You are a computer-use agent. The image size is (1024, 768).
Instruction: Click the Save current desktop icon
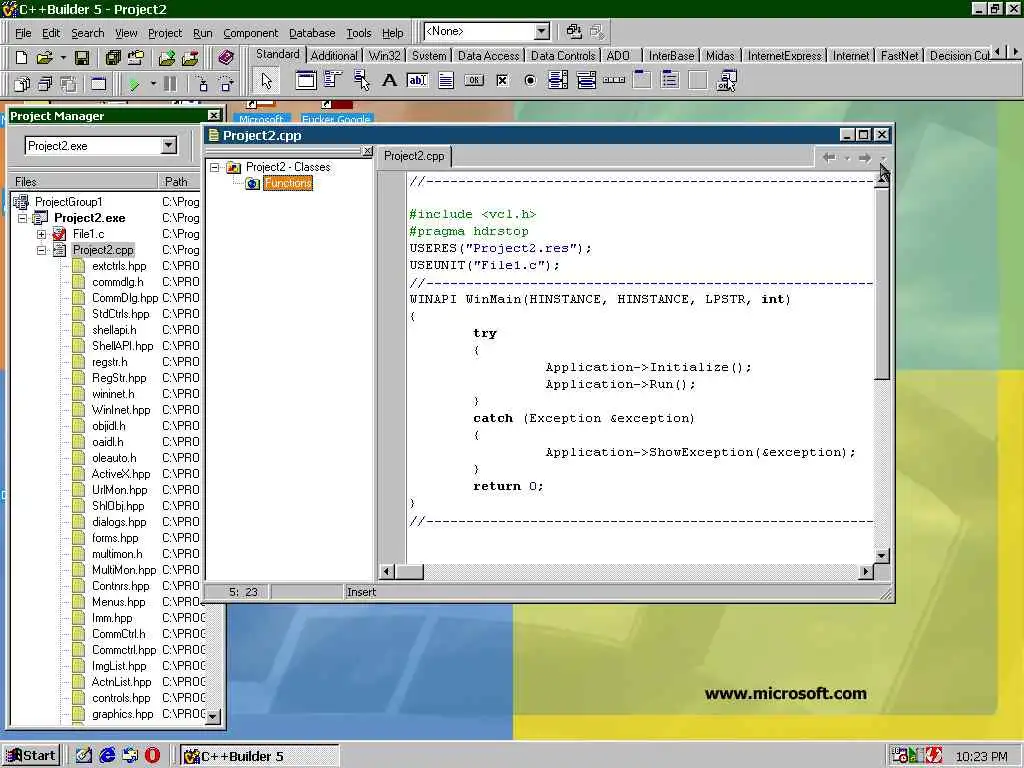[x=574, y=31]
